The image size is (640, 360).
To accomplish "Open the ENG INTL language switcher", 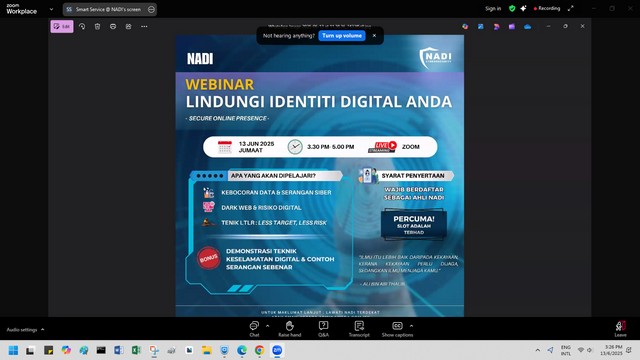I will [566, 350].
